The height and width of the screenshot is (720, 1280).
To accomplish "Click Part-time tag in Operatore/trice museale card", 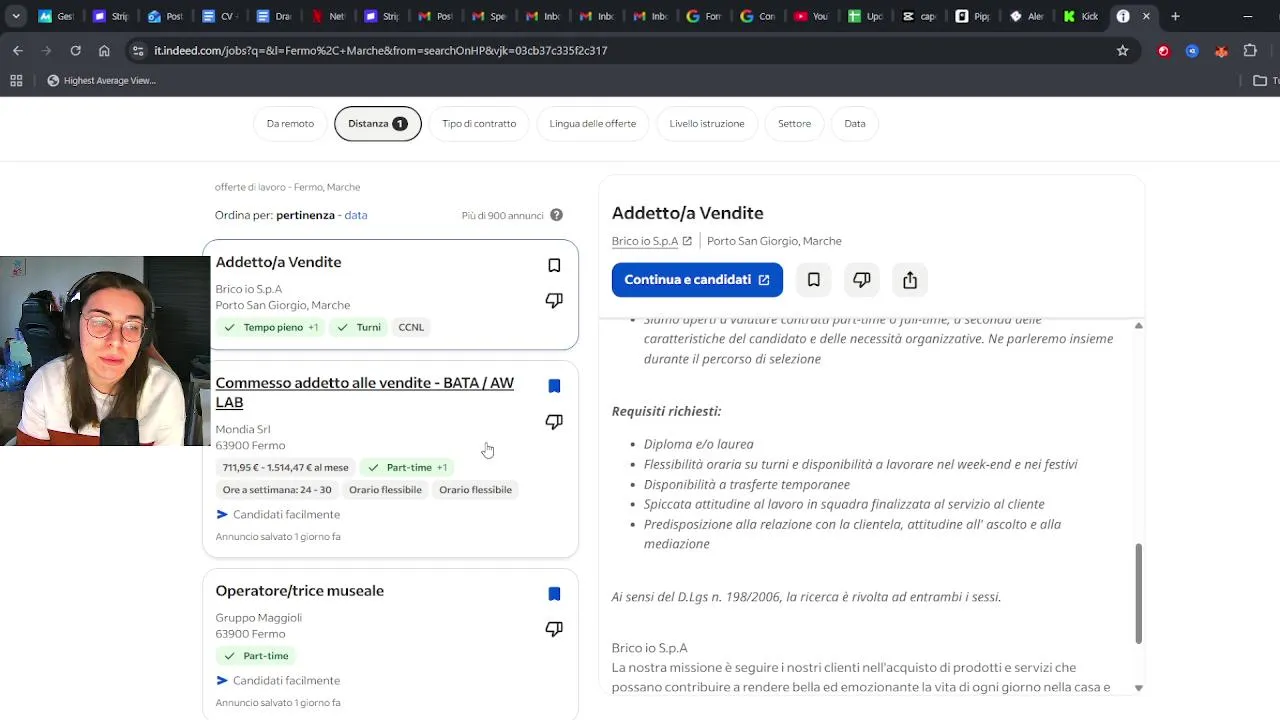I will click(257, 656).
